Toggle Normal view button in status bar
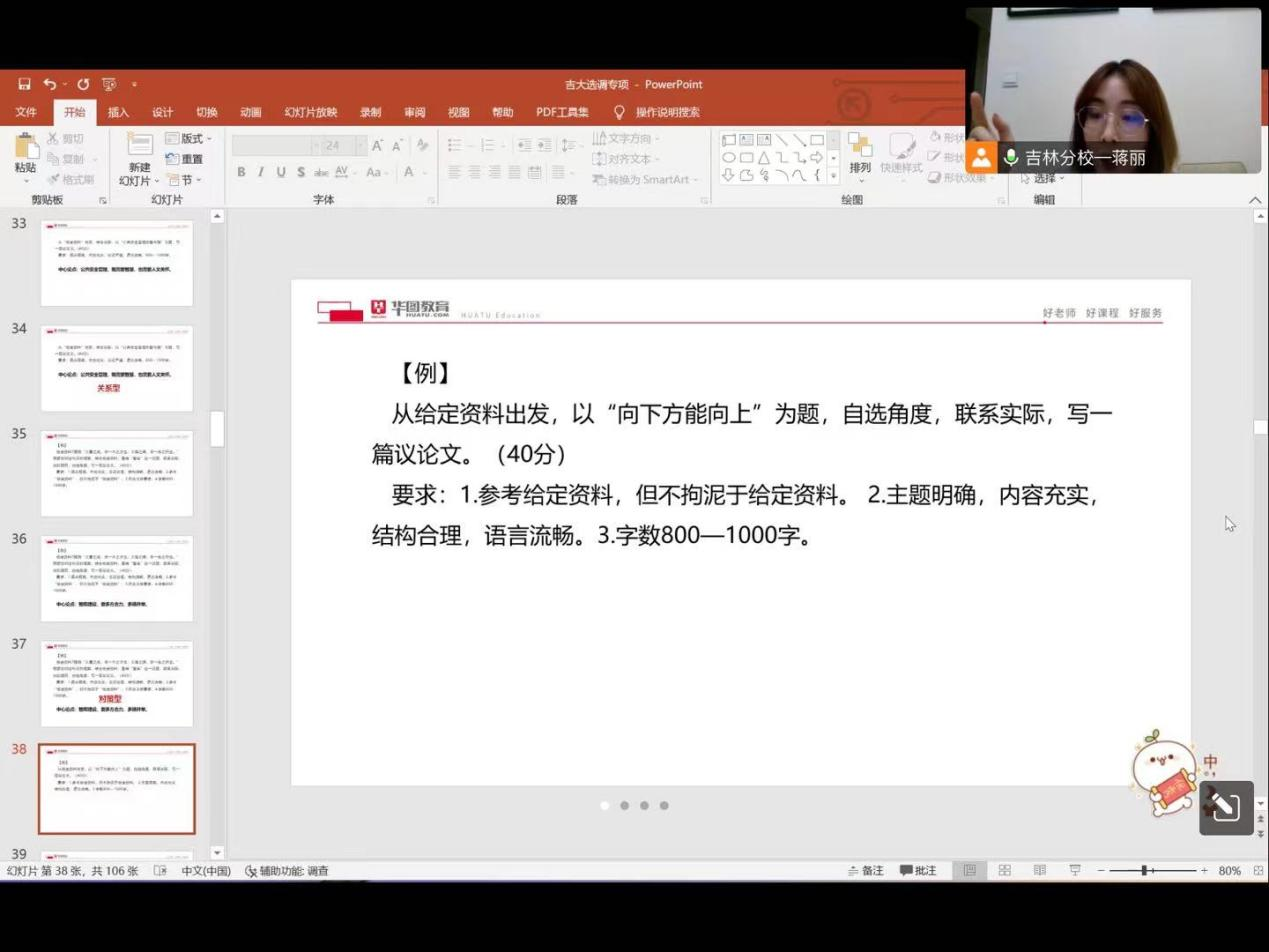 click(x=969, y=871)
